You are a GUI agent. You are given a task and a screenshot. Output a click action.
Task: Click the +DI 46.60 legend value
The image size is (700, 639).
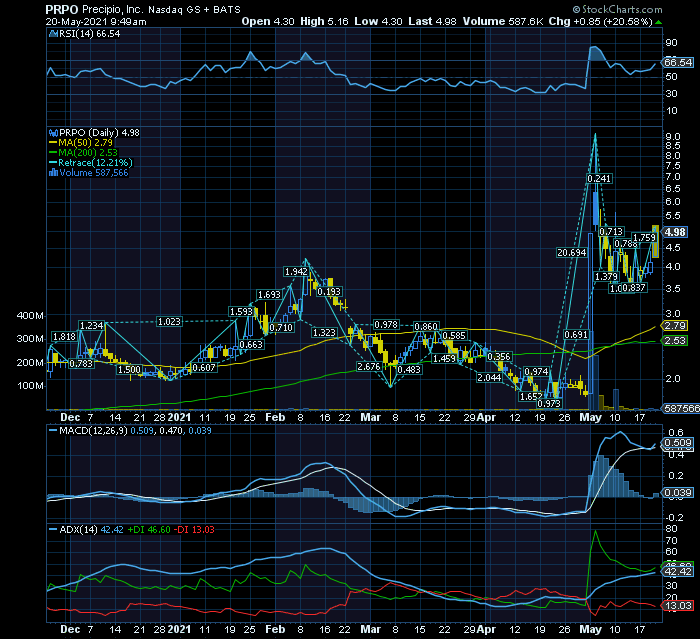[149, 530]
